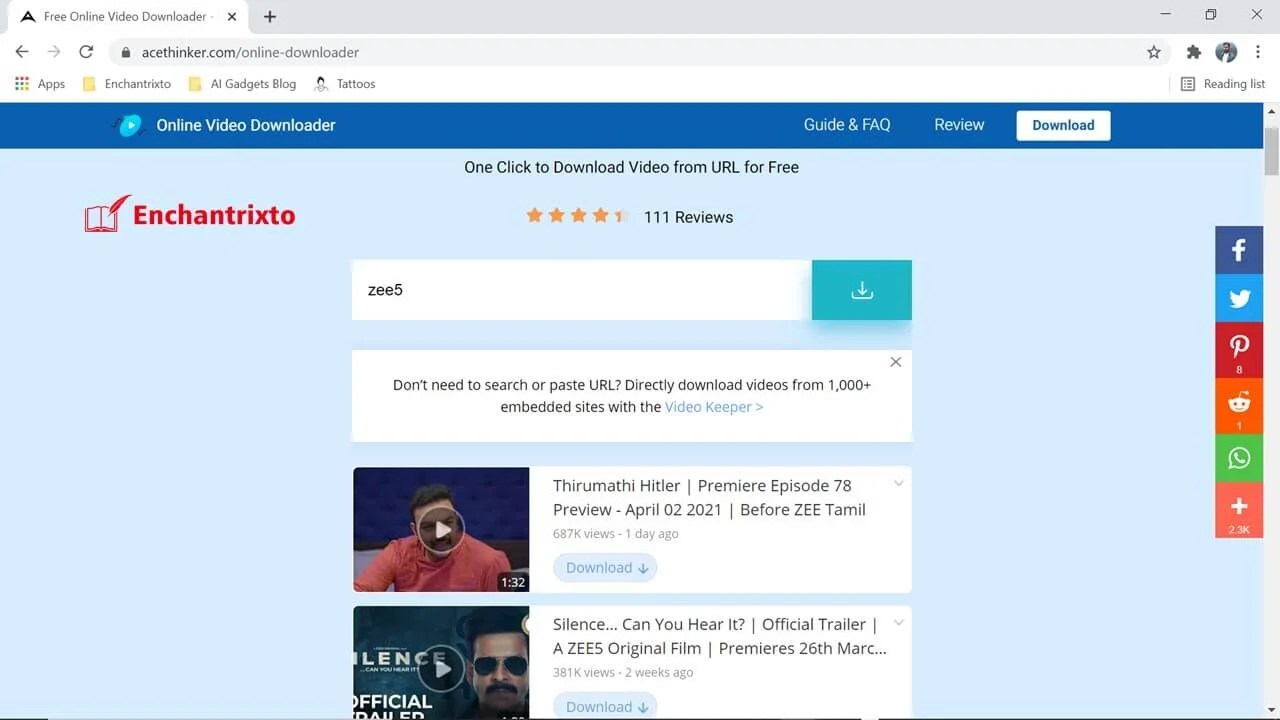Click the teal download arrow button
This screenshot has height=720, width=1280.
(861, 290)
